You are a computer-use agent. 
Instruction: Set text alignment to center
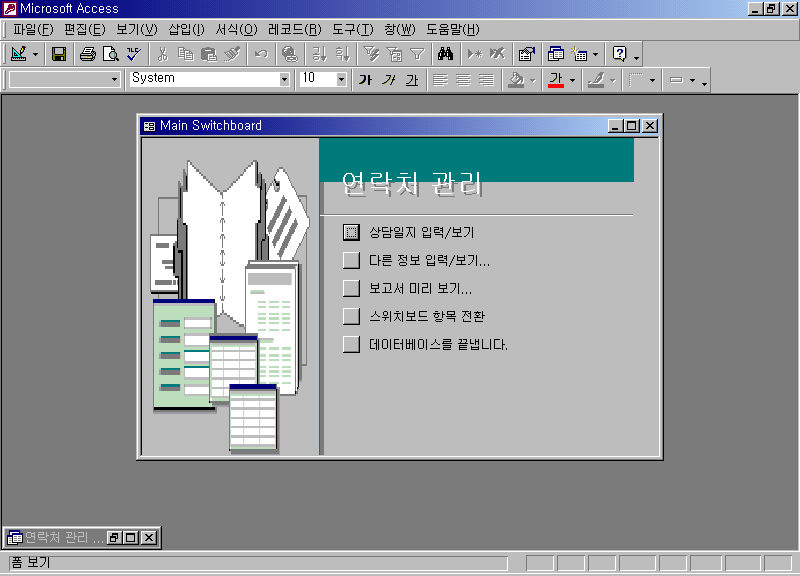463,80
